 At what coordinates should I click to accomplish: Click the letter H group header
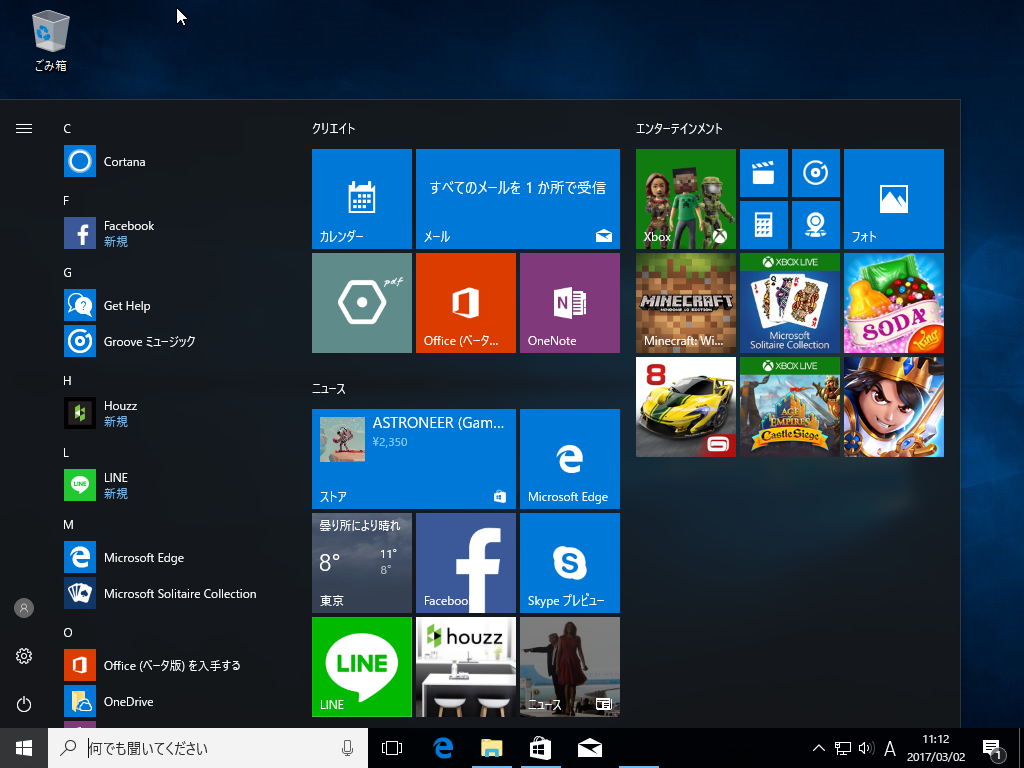(x=67, y=380)
